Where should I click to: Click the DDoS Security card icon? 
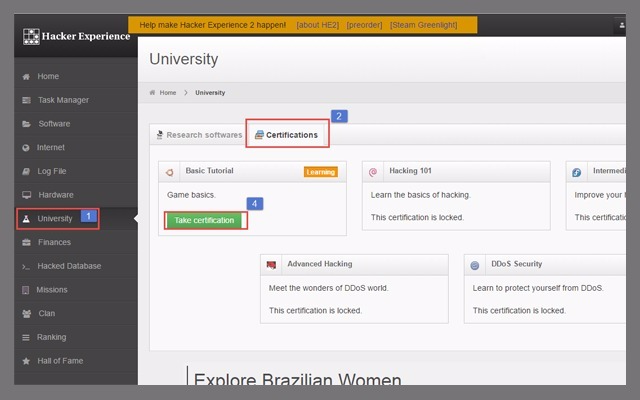475,266
